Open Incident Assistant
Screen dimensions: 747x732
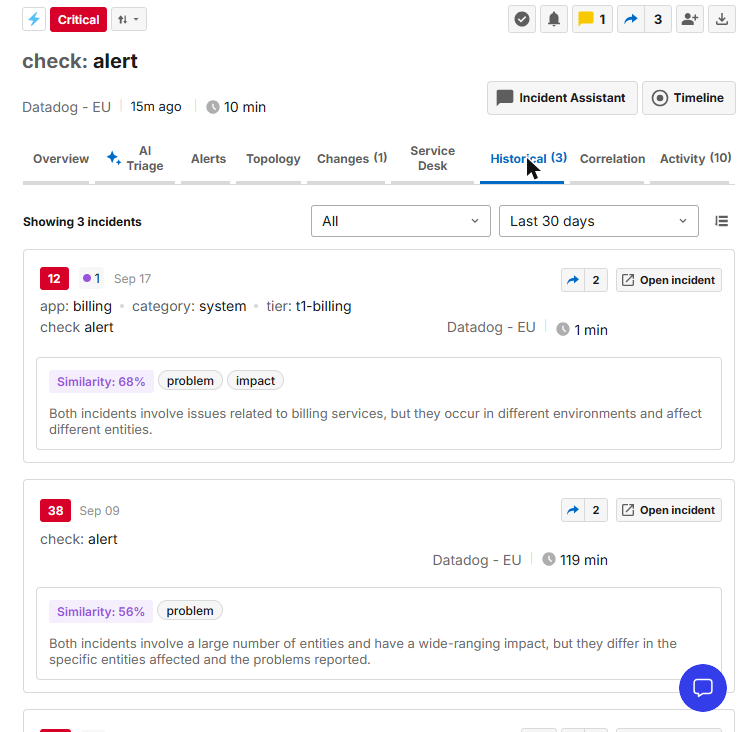point(562,98)
